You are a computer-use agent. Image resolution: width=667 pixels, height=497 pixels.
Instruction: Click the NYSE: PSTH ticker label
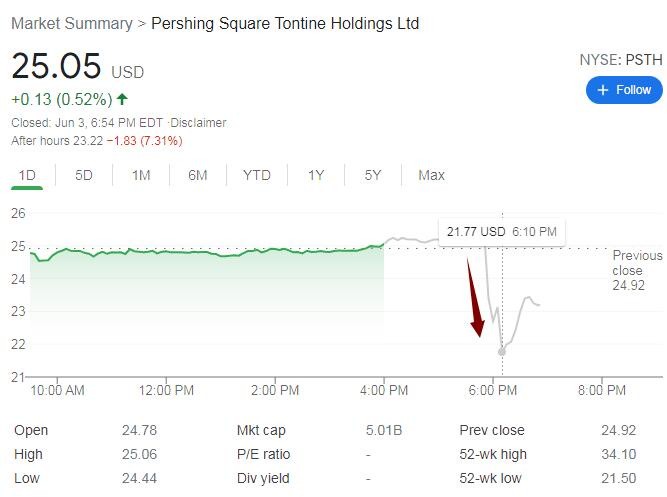tap(620, 60)
